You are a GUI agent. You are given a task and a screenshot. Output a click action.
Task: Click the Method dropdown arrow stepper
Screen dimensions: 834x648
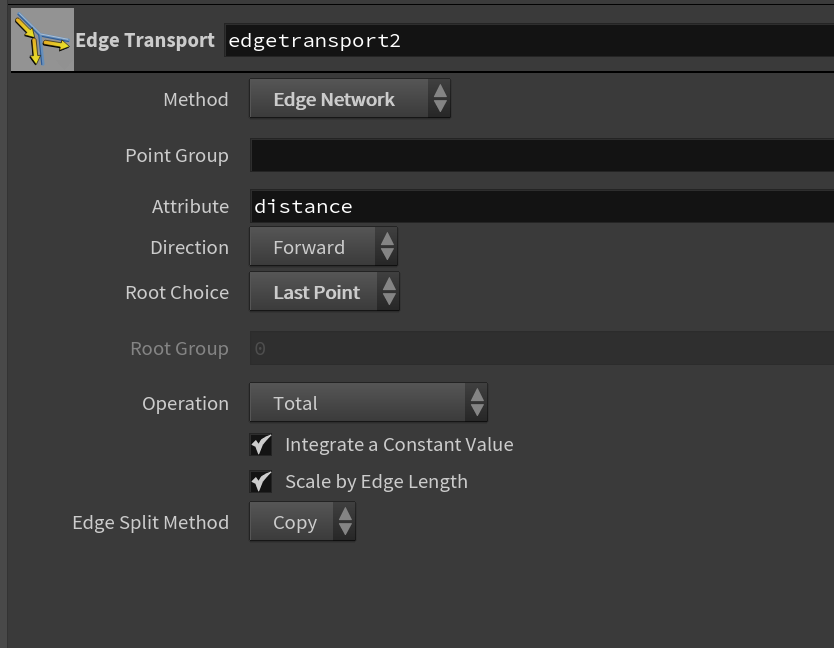pos(440,98)
